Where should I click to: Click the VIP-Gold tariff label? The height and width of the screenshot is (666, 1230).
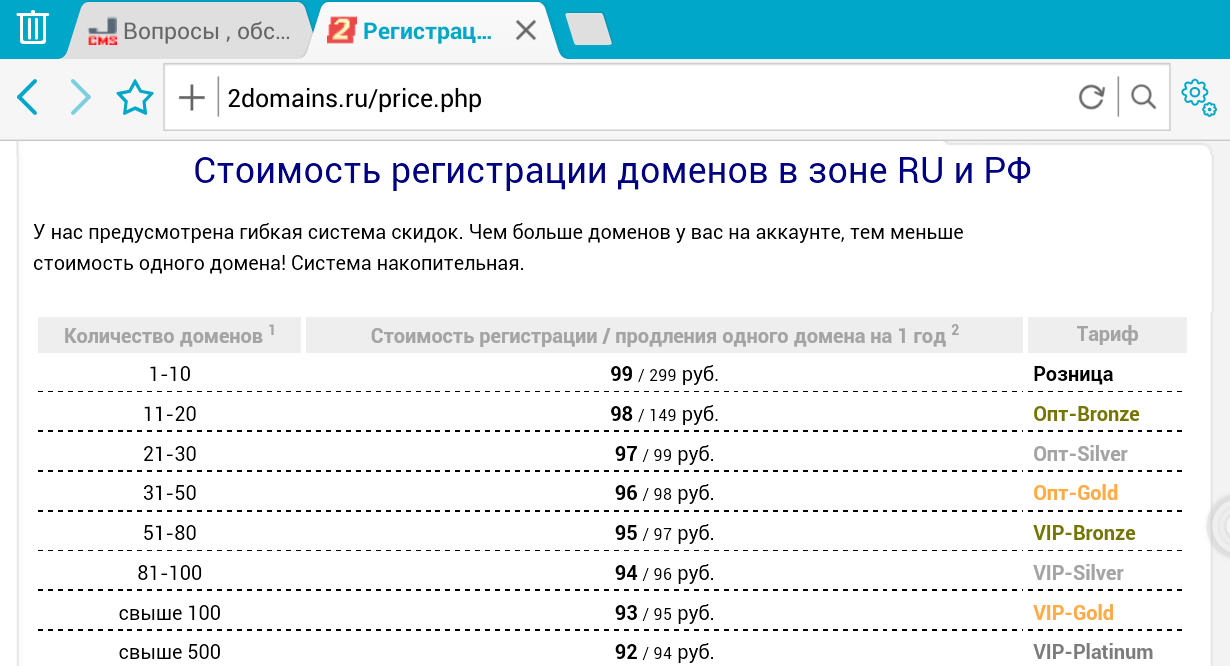tap(1073, 613)
